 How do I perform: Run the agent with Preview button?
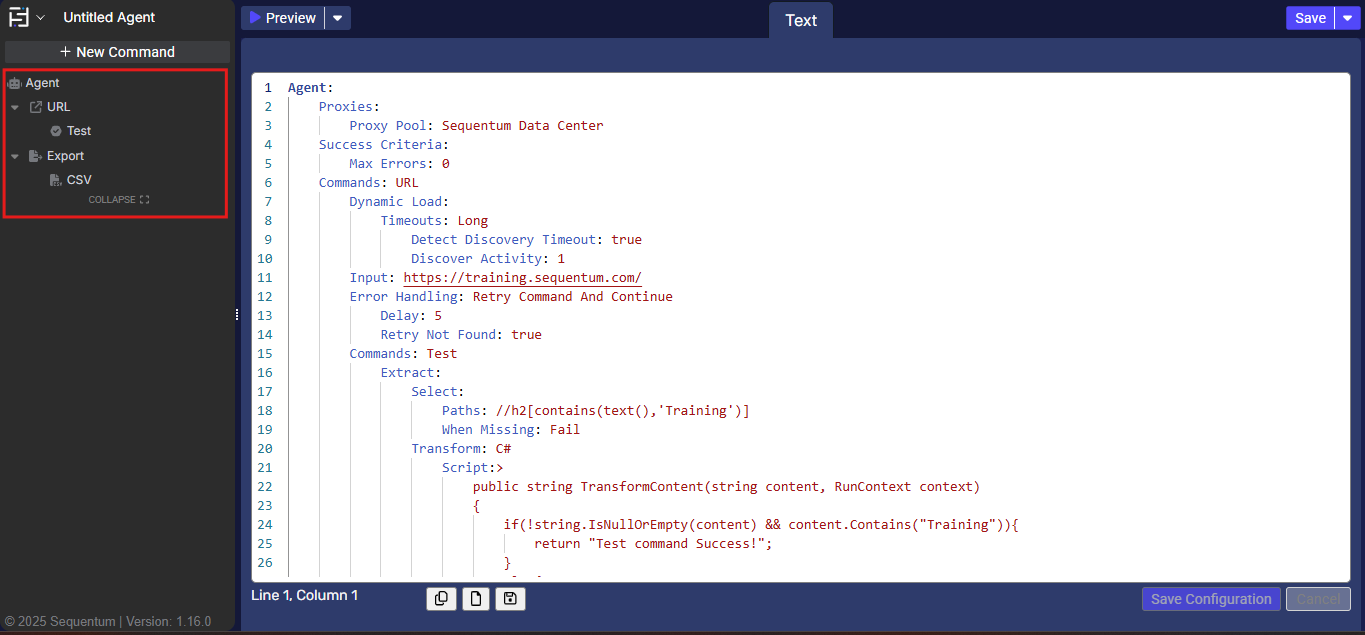coord(283,18)
